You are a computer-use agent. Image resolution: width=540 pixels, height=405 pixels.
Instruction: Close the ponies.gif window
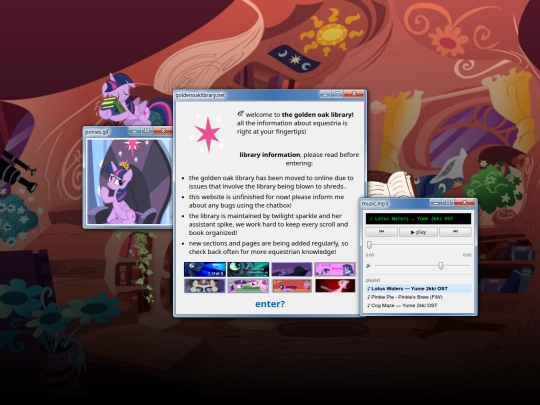pos(163,131)
